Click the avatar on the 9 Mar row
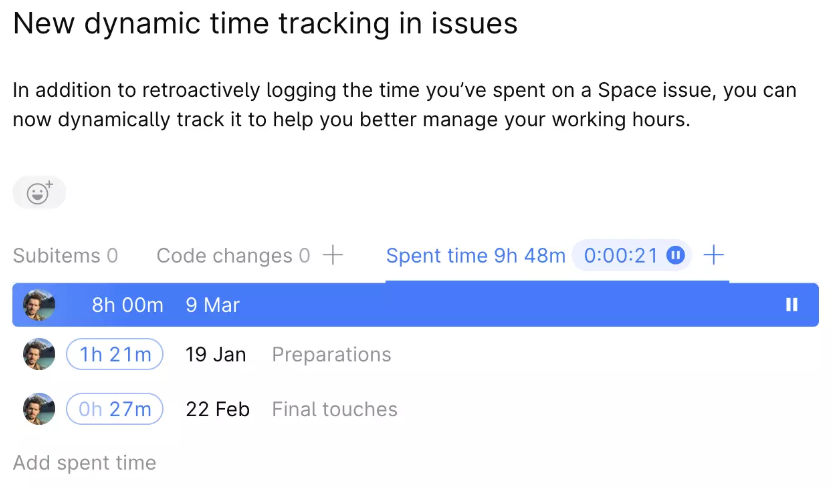Image resolution: width=833 pixels, height=488 pixels. [39, 305]
